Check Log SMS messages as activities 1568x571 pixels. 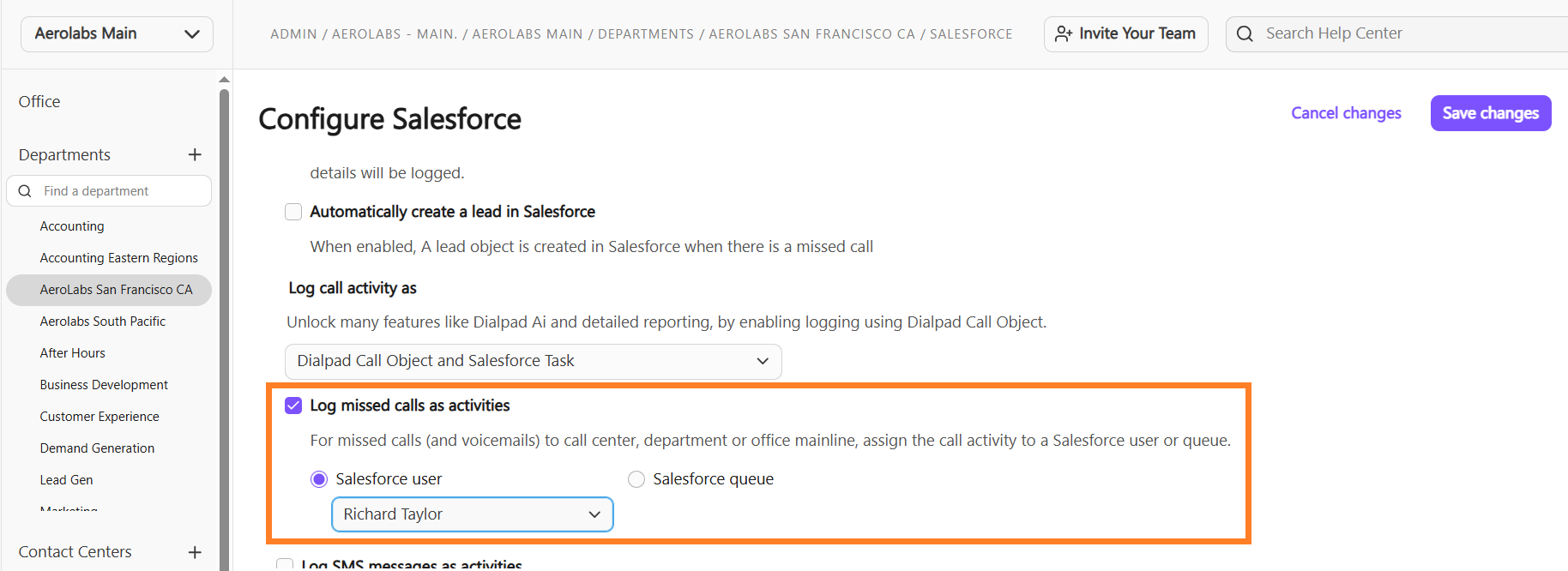285,564
